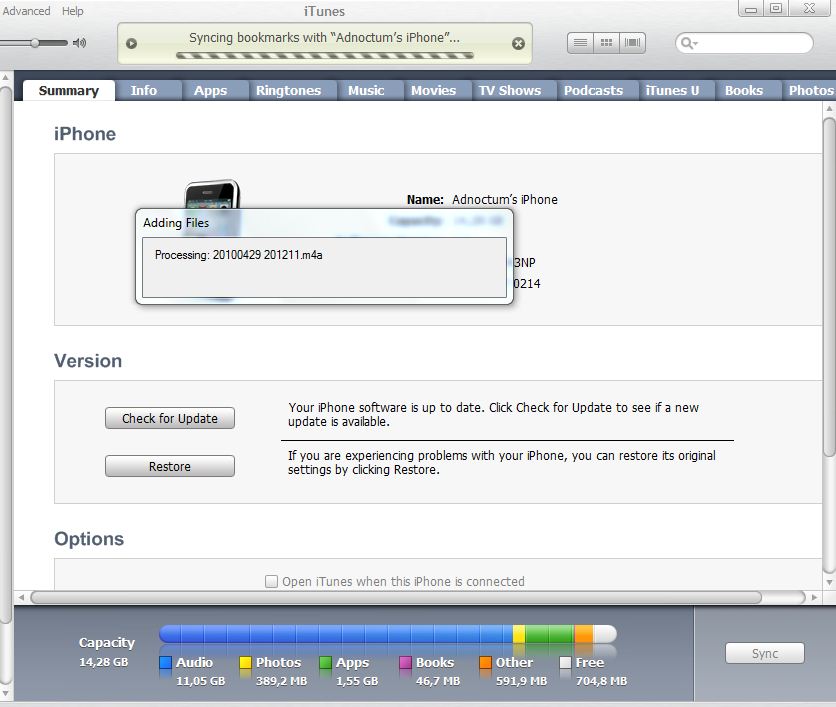
Task: Open the search magnifier dropdown
Action: 689,43
